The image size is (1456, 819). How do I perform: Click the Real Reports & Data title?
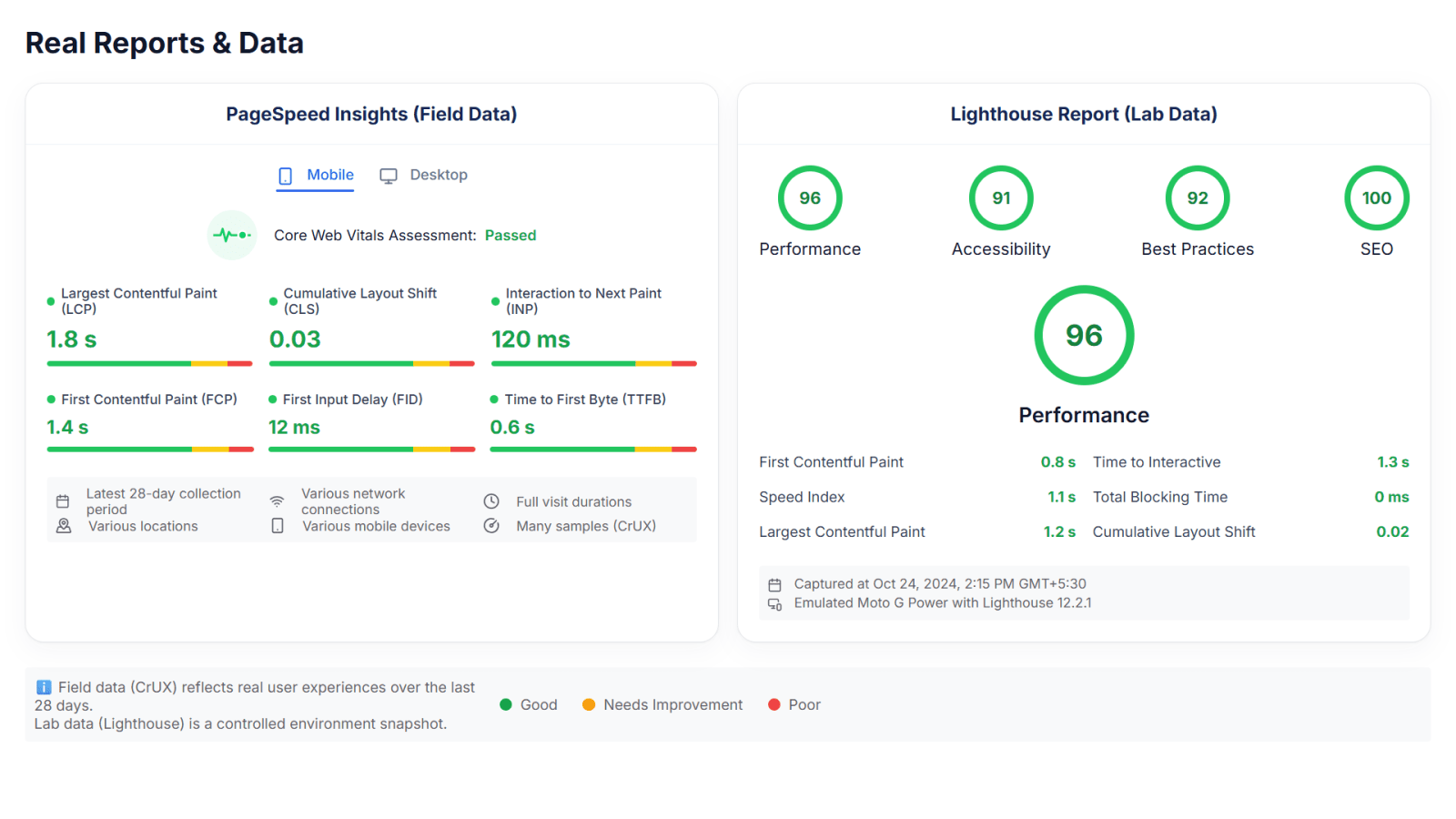tap(165, 43)
